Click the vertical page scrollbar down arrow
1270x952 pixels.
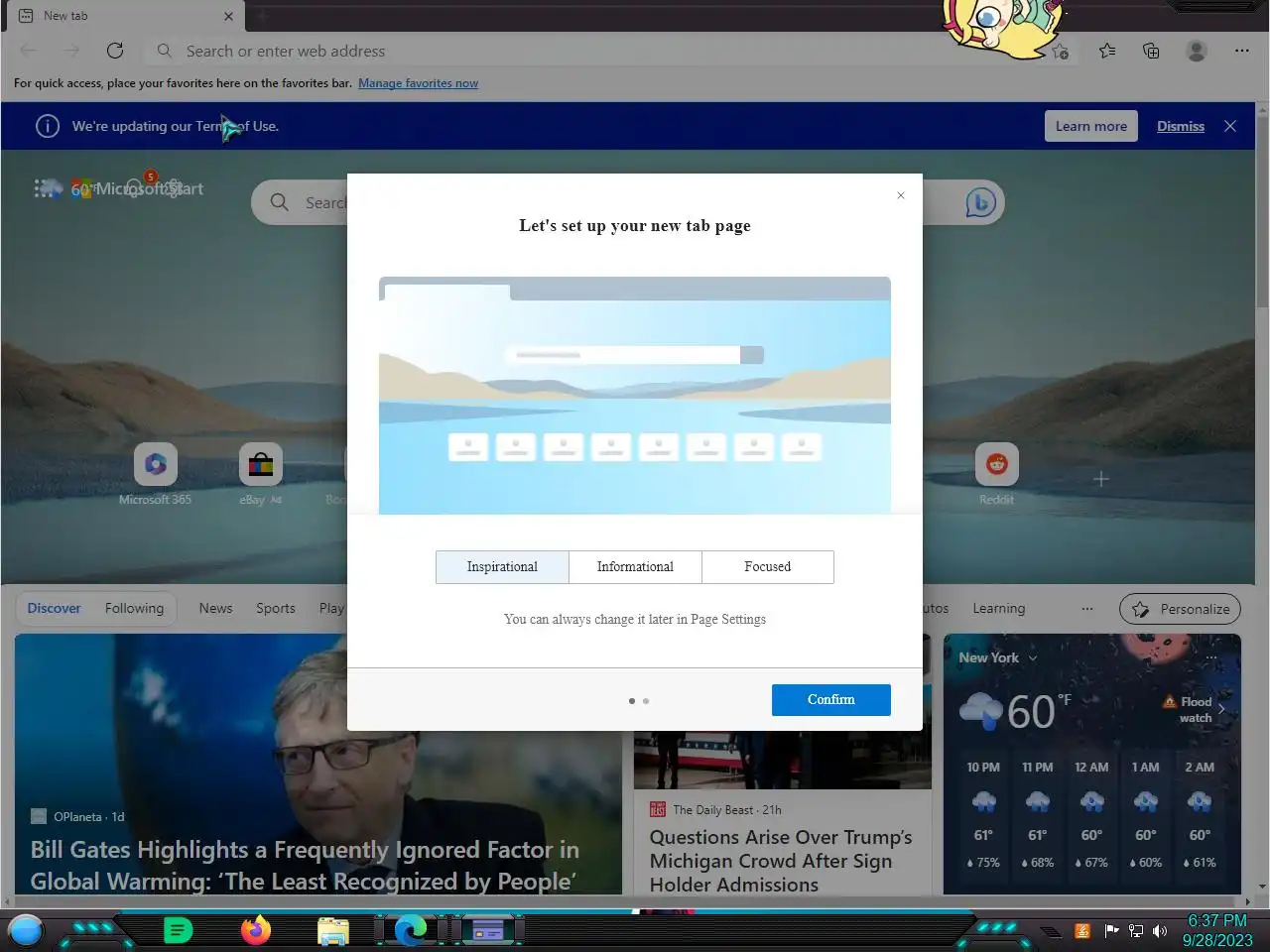pyautogui.click(x=1262, y=887)
